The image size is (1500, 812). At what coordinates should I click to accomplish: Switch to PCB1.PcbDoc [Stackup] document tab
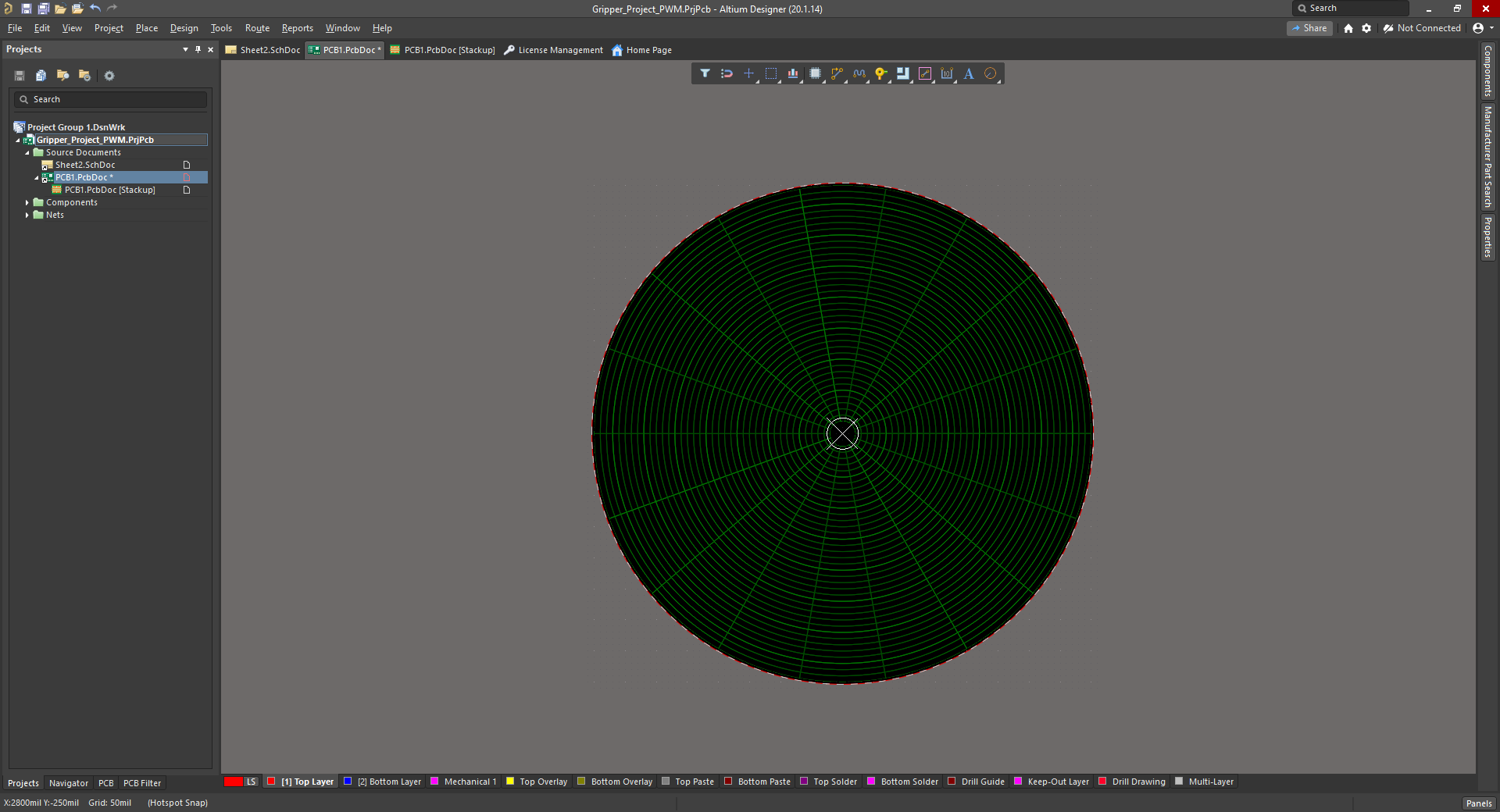(442, 50)
